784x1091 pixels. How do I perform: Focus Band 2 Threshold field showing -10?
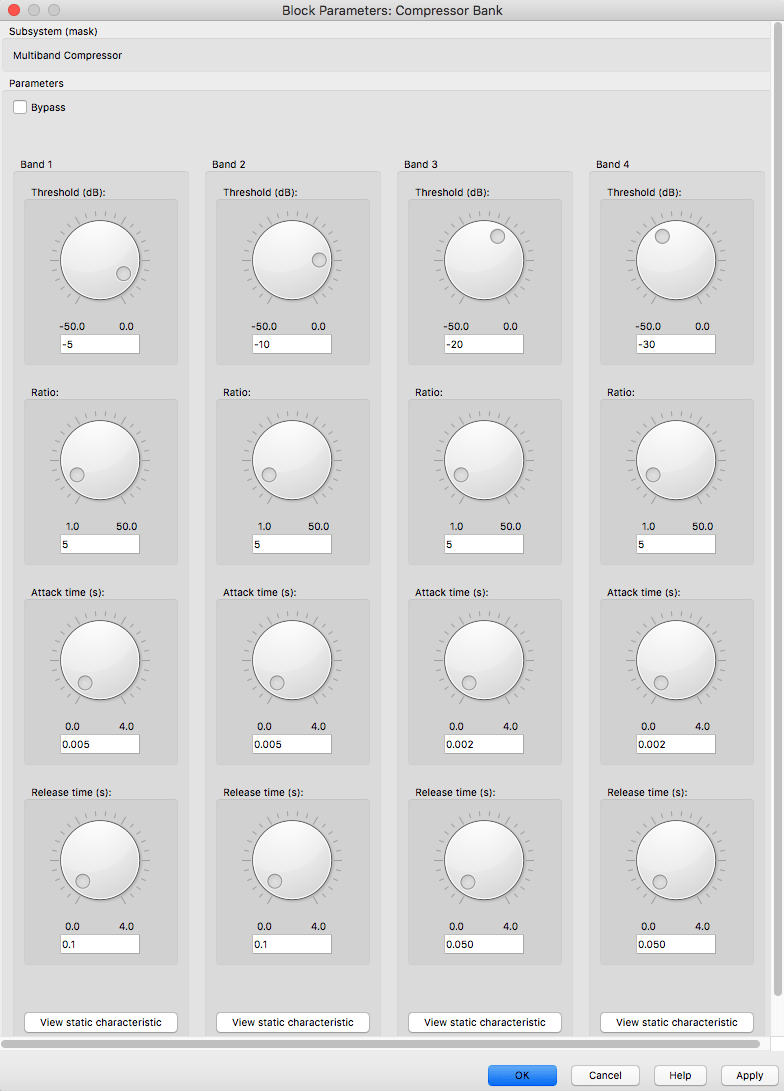(x=292, y=344)
